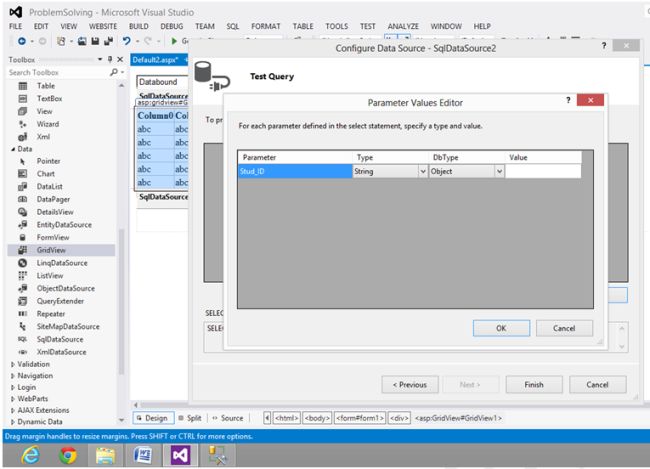Open Microsoft Word from the taskbar
Image resolution: width=650 pixels, height=469 pixels.
click(x=143, y=455)
